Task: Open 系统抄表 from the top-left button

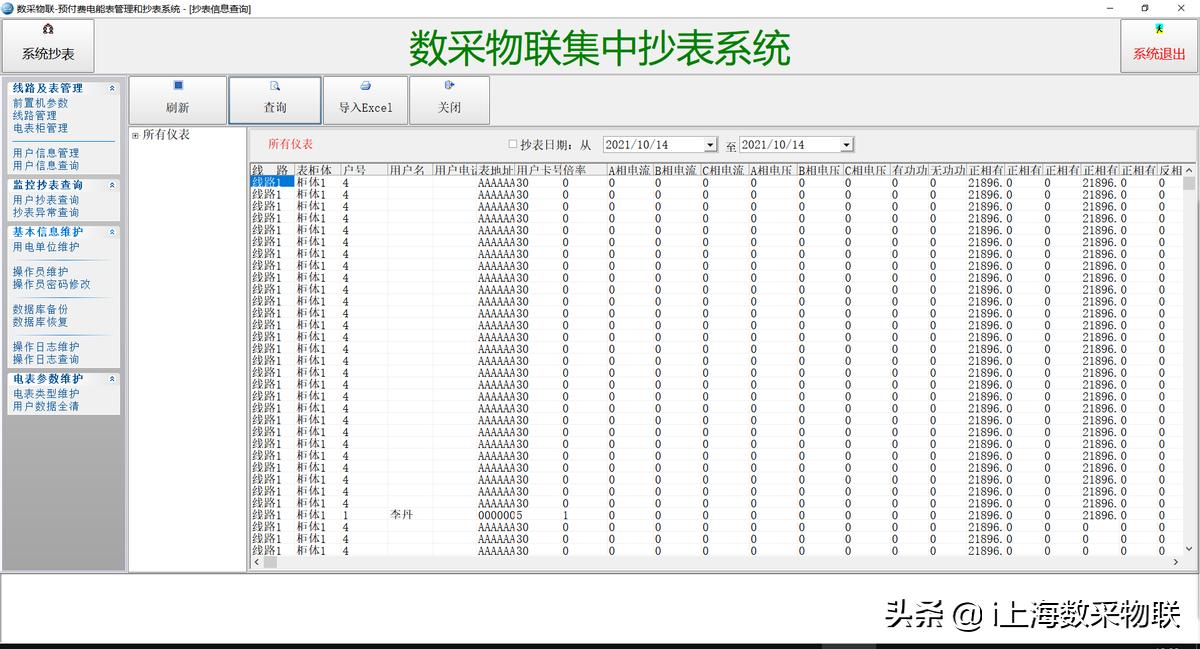Action: pyautogui.click(x=48, y=46)
